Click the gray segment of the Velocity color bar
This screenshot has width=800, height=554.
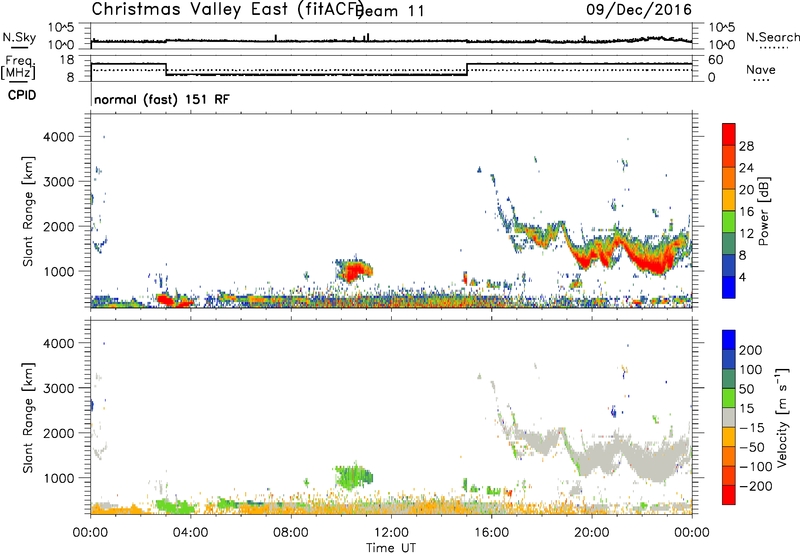[729, 417]
